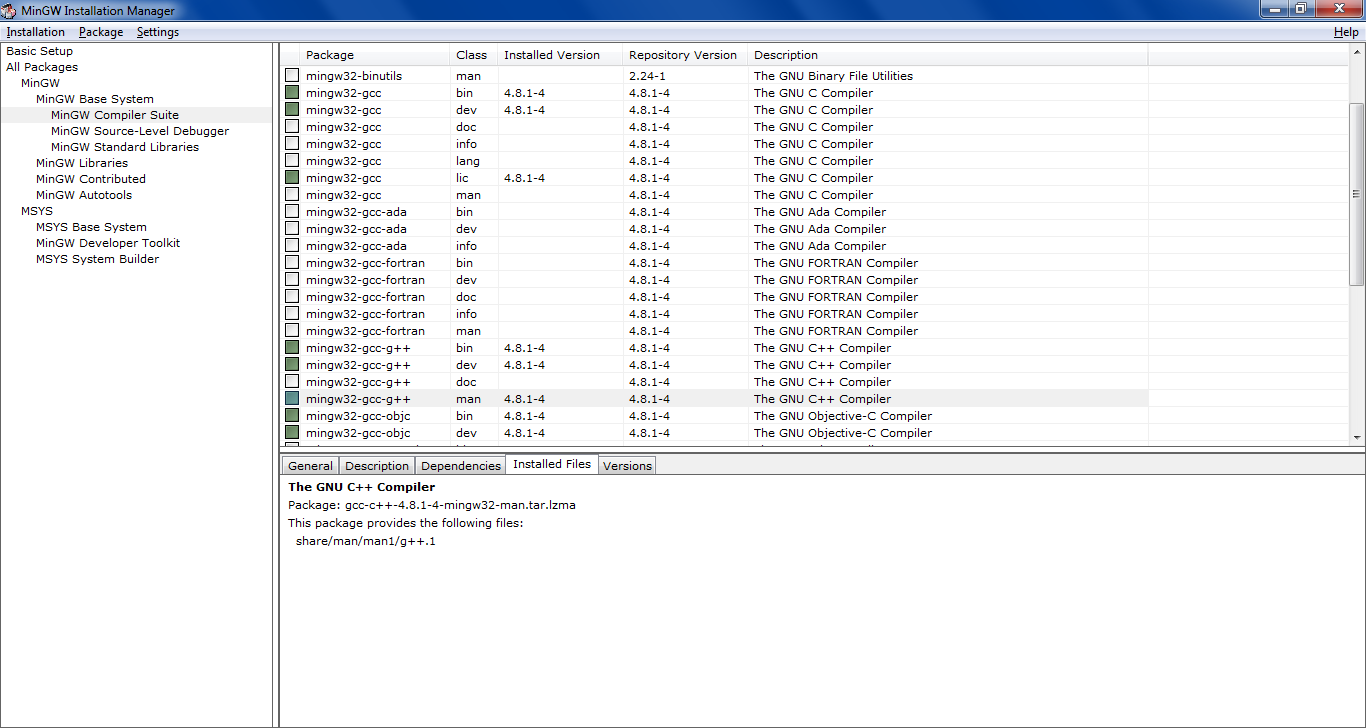Viewport: 1366px width, 728px height.
Task: Click the package list scrollbar down arrow
Action: pos(1357,437)
